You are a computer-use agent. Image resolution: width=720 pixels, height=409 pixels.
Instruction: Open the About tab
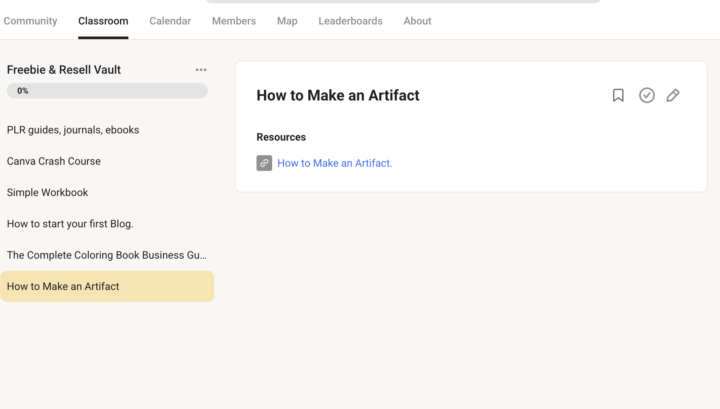(417, 21)
